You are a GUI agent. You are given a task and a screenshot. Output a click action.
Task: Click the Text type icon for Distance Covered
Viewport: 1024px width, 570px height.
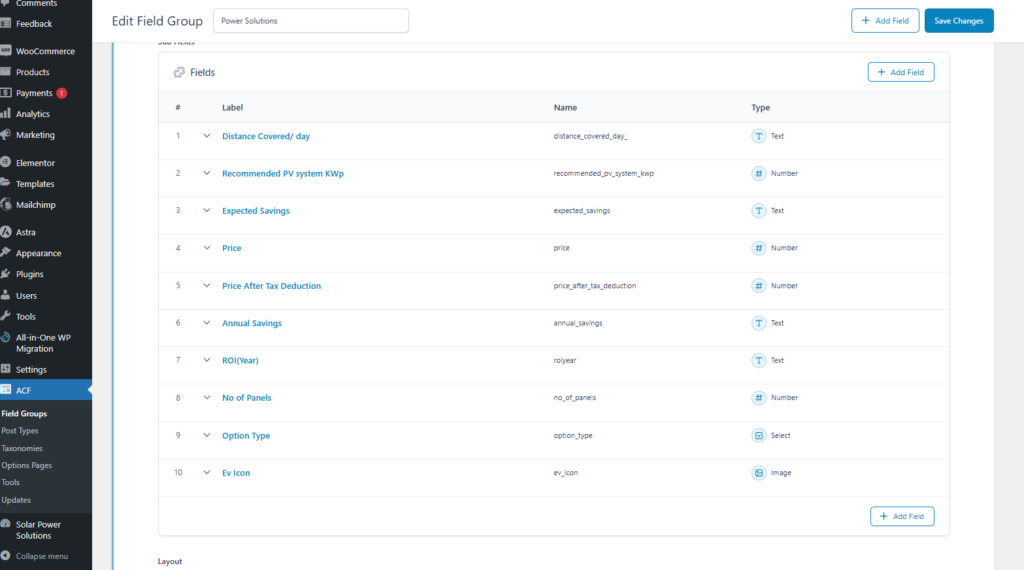758,136
